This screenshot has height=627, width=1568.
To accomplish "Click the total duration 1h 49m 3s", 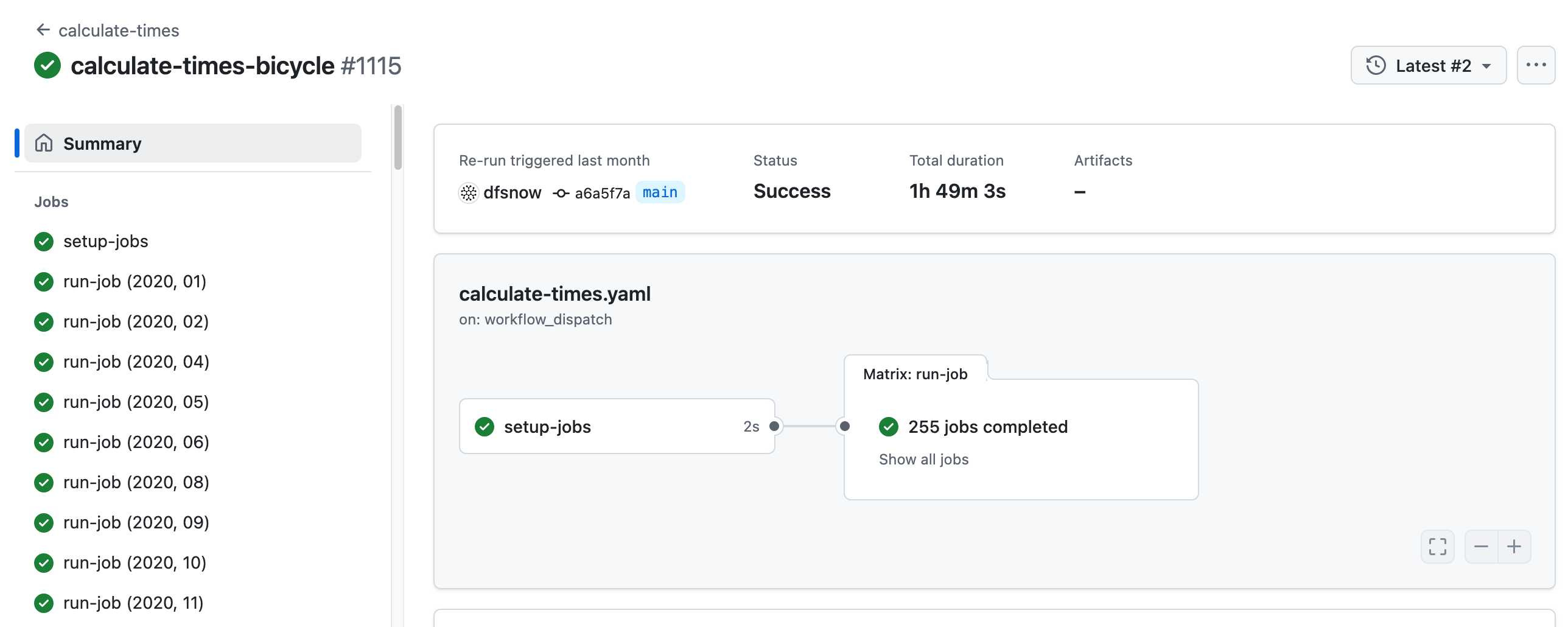I will click(957, 191).
